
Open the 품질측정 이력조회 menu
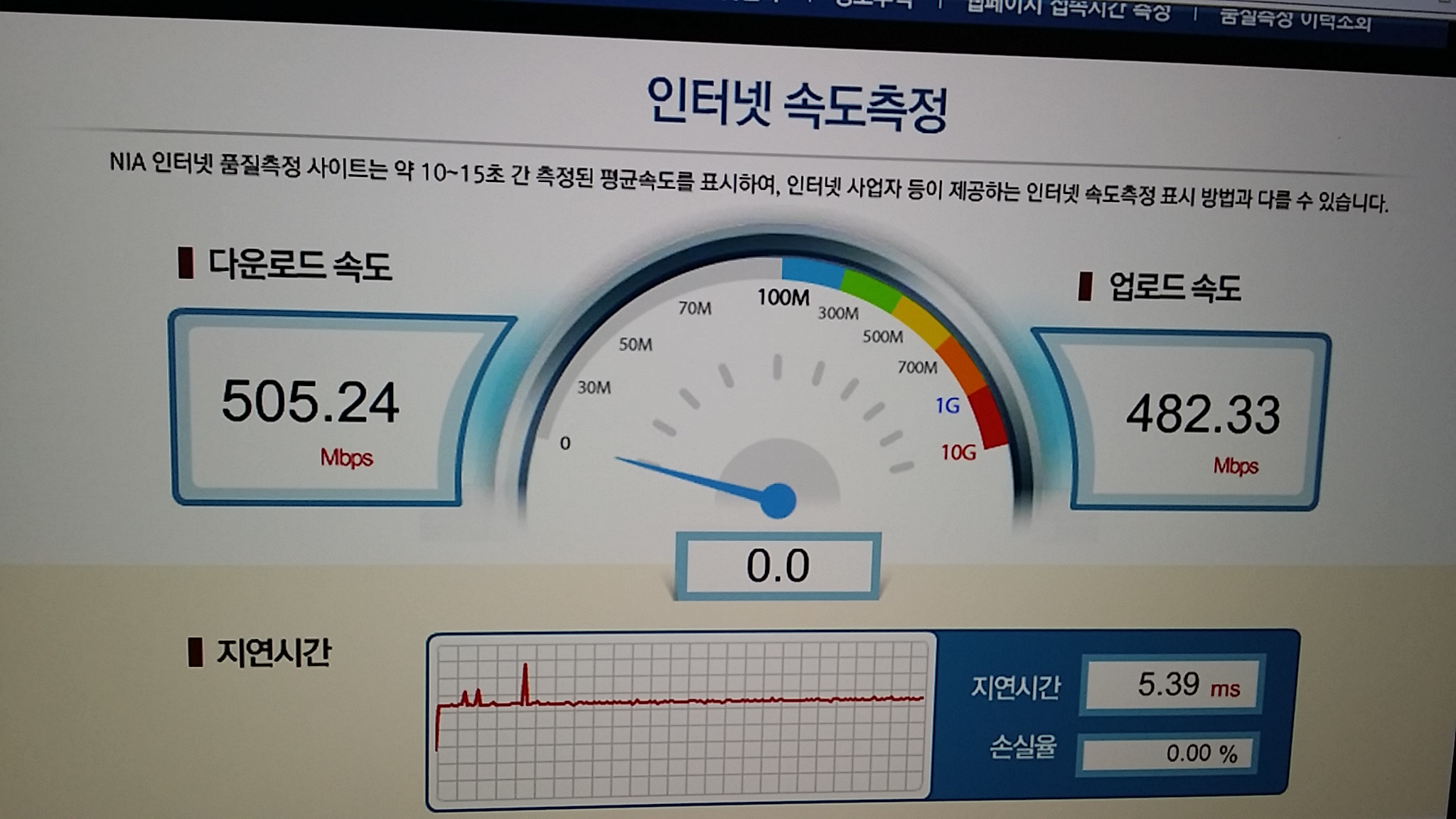(1295, 19)
